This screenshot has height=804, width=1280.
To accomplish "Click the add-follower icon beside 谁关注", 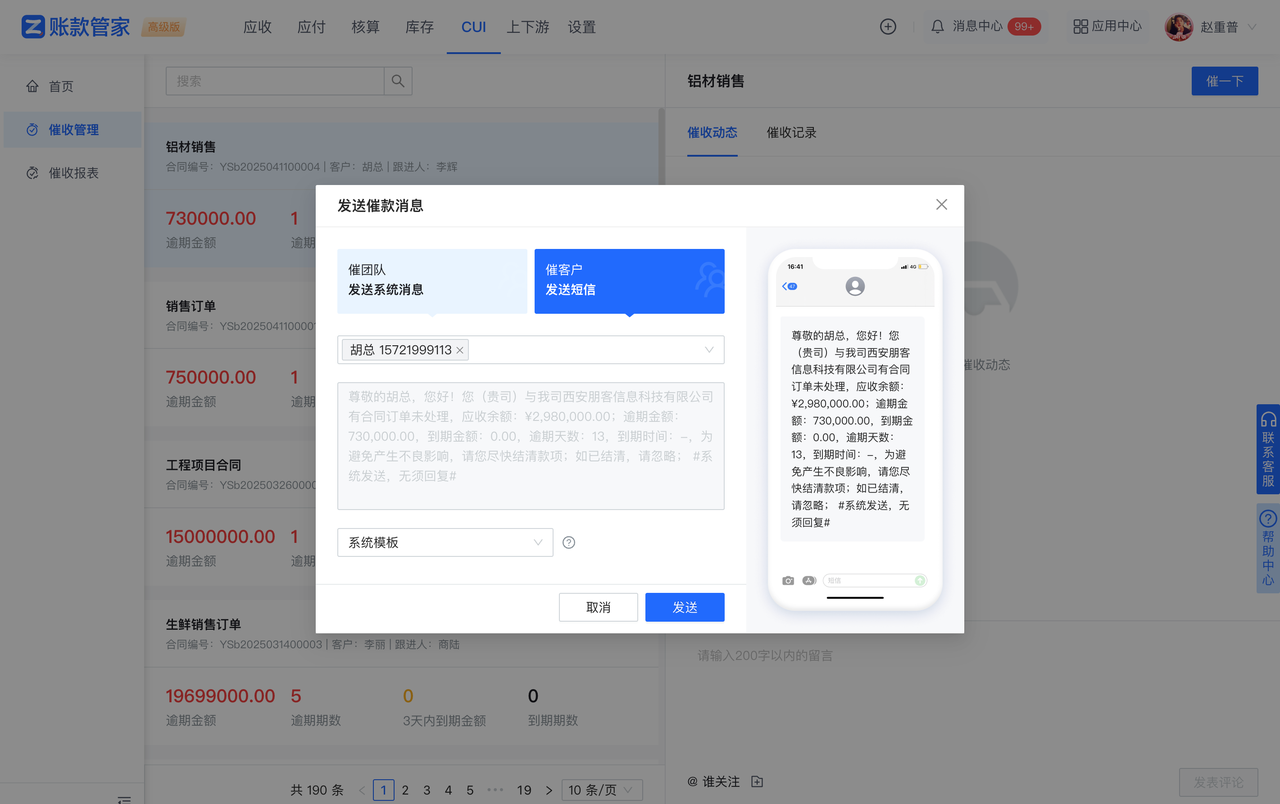I will [757, 782].
